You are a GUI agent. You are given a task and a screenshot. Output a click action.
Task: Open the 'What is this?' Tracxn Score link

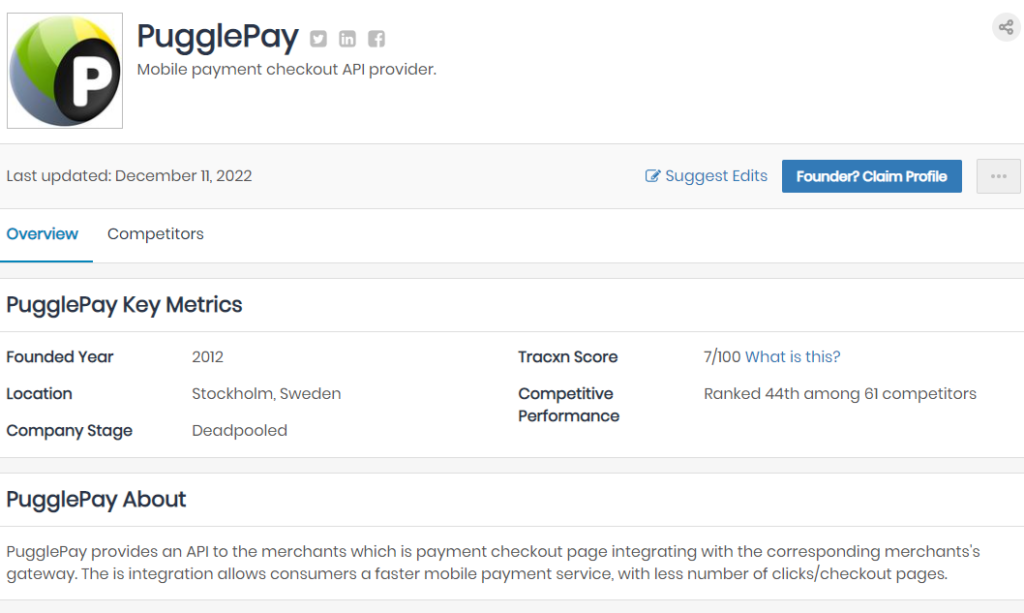[792, 356]
